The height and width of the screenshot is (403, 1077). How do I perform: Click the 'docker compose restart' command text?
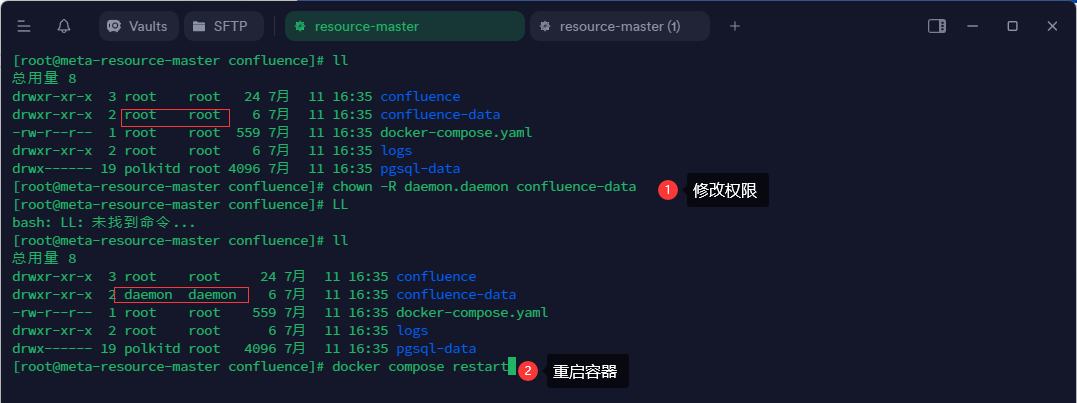(420, 367)
